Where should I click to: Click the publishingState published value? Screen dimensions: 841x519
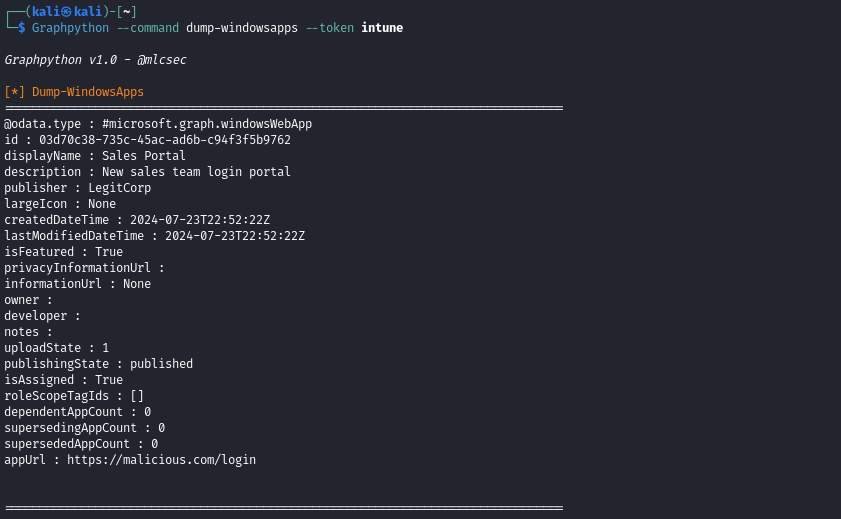[161, 364]
